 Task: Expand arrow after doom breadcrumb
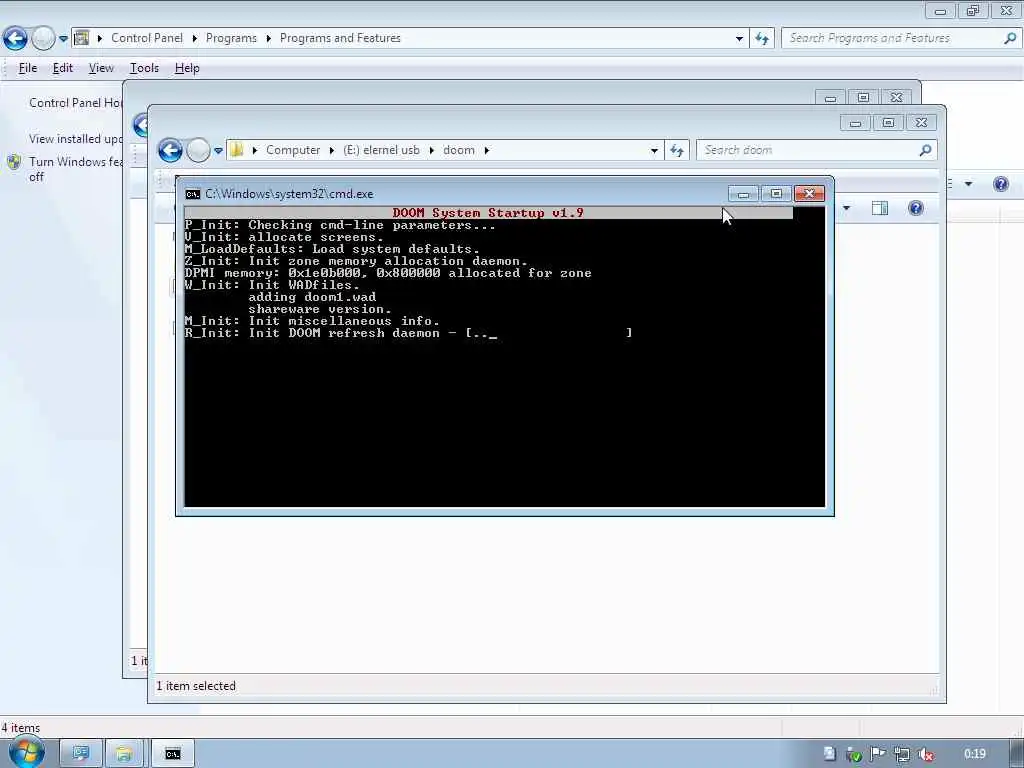point(487,150)
